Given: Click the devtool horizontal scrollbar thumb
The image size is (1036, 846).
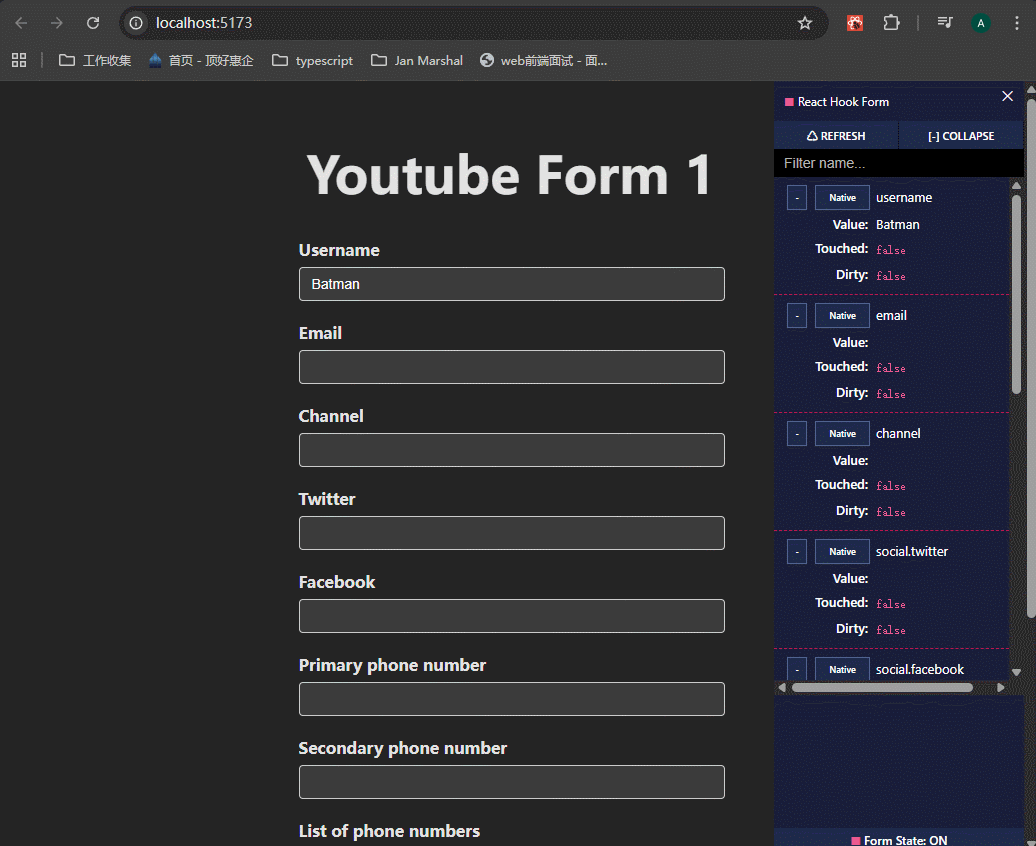Looking at the screenshot, I should (x=881, y=687).
